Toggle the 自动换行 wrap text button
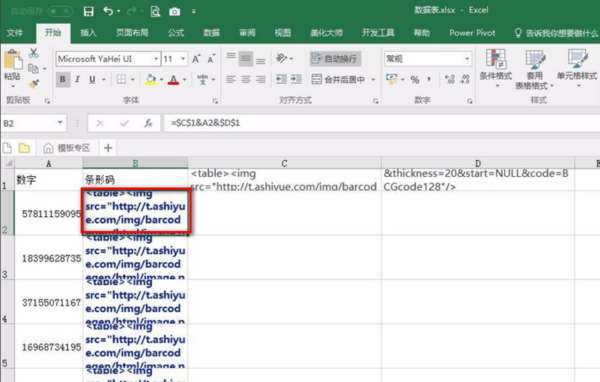600x382 pixels. click(335, 58)
